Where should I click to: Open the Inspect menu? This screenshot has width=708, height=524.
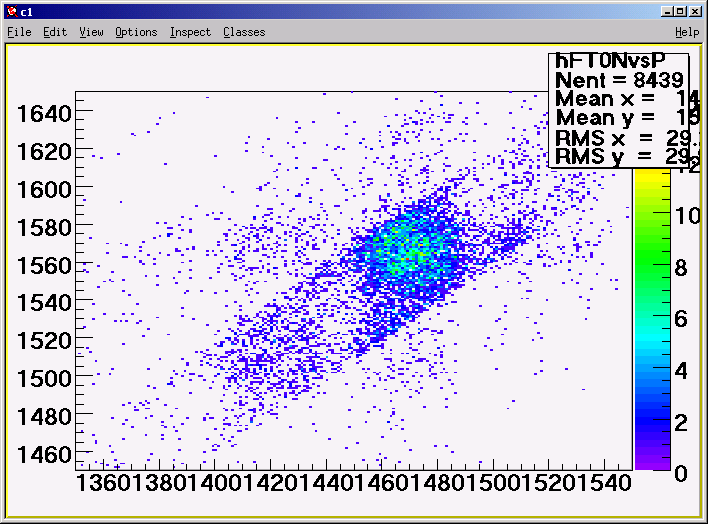(190, 32)
